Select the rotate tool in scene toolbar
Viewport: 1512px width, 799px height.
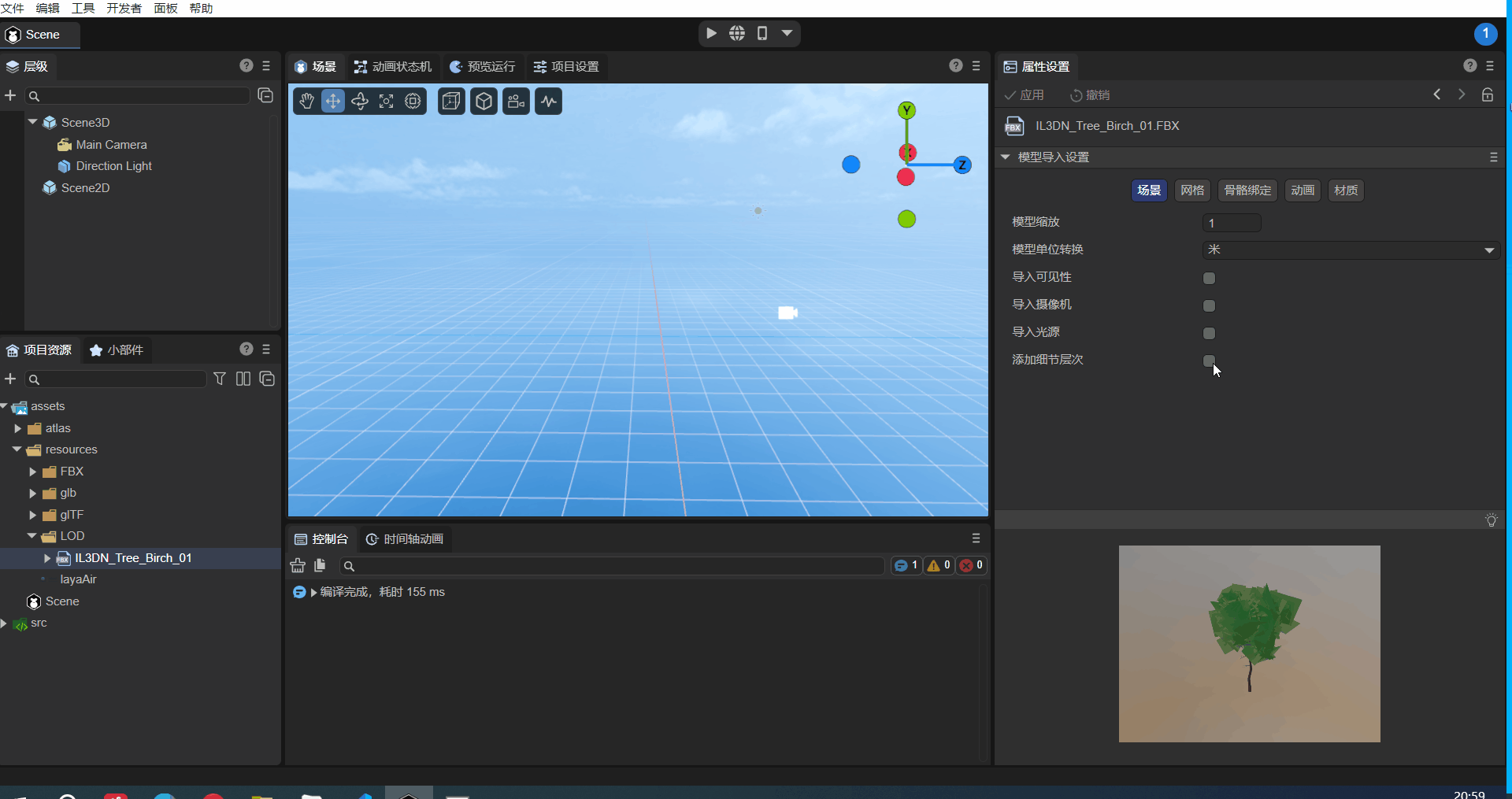[x=360, y=102]
